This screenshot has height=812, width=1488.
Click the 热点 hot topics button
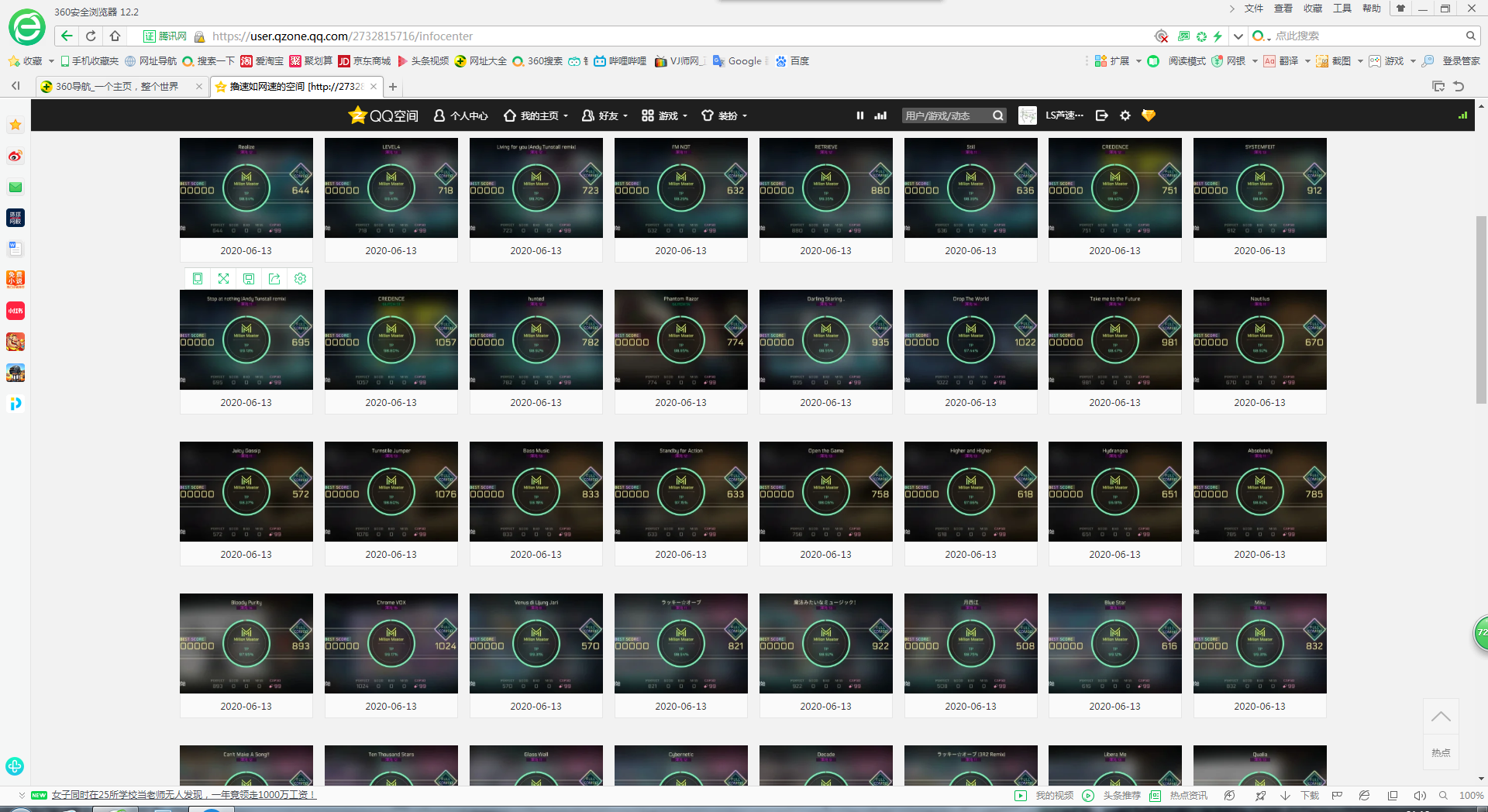click(x=1441, y=752)
